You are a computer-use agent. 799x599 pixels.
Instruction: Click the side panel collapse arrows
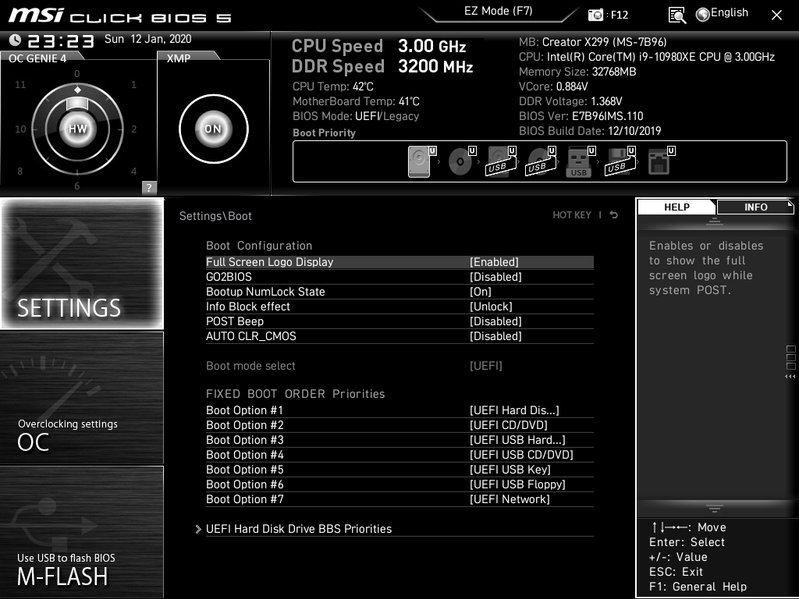point(790,376)
